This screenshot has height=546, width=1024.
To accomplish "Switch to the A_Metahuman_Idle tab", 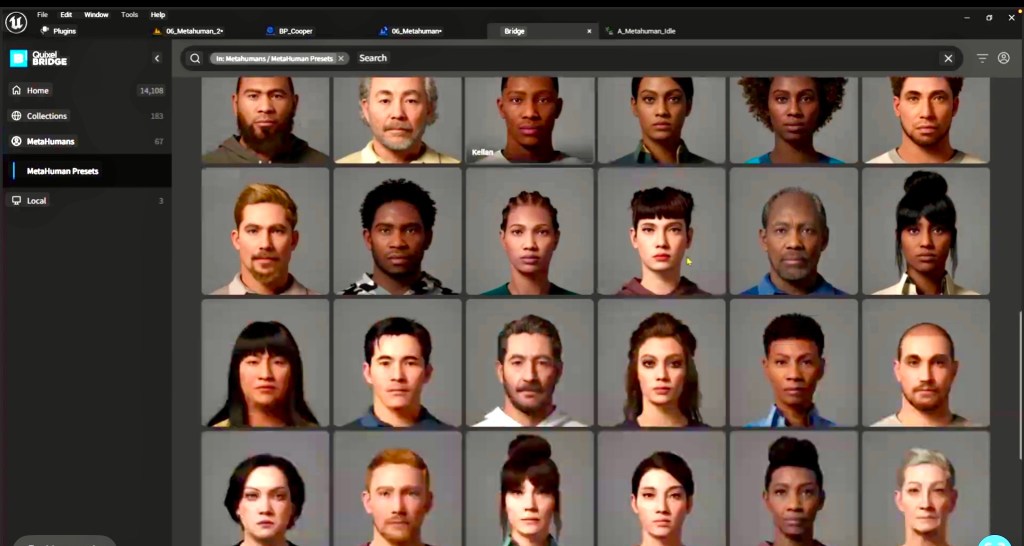I will (646, 31).
